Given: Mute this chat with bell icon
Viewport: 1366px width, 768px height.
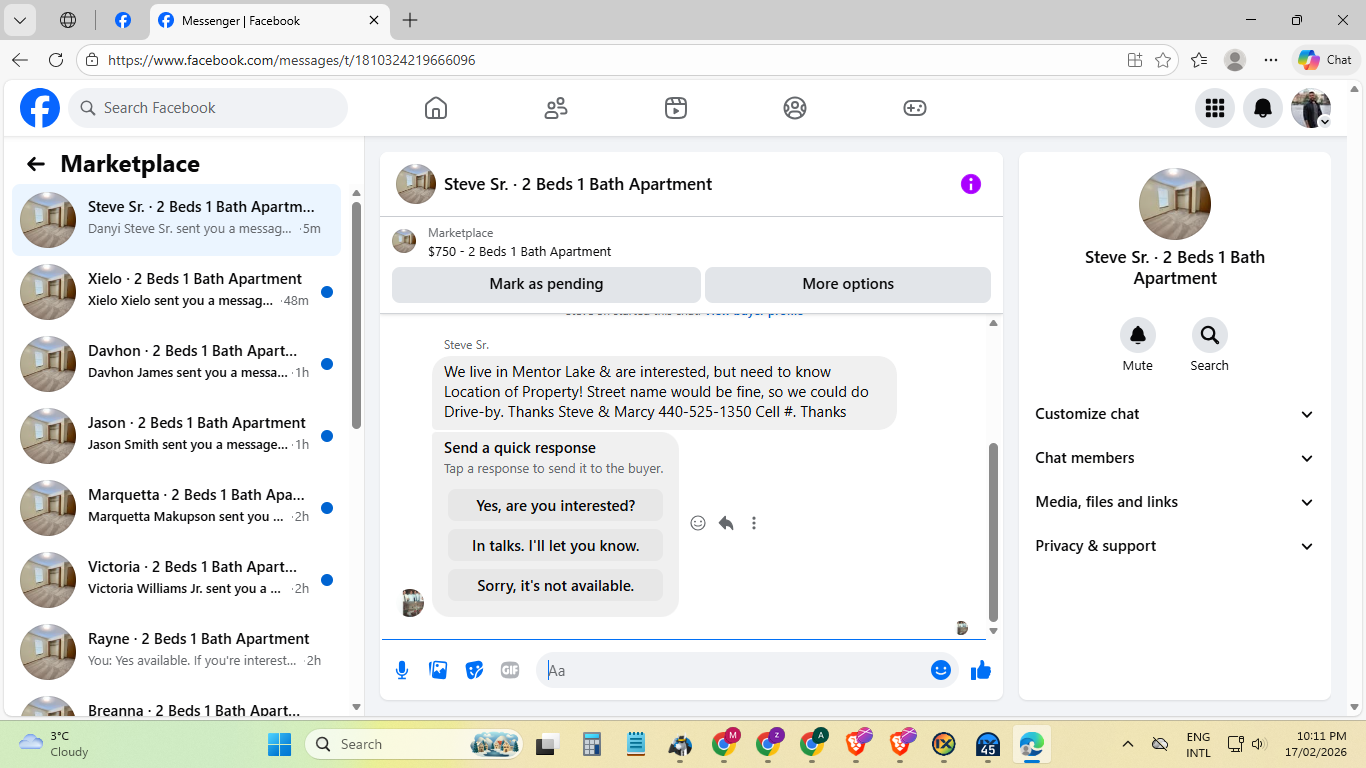Looking at the screenshot, I should pyautogui.click(x=1138, y=335).
